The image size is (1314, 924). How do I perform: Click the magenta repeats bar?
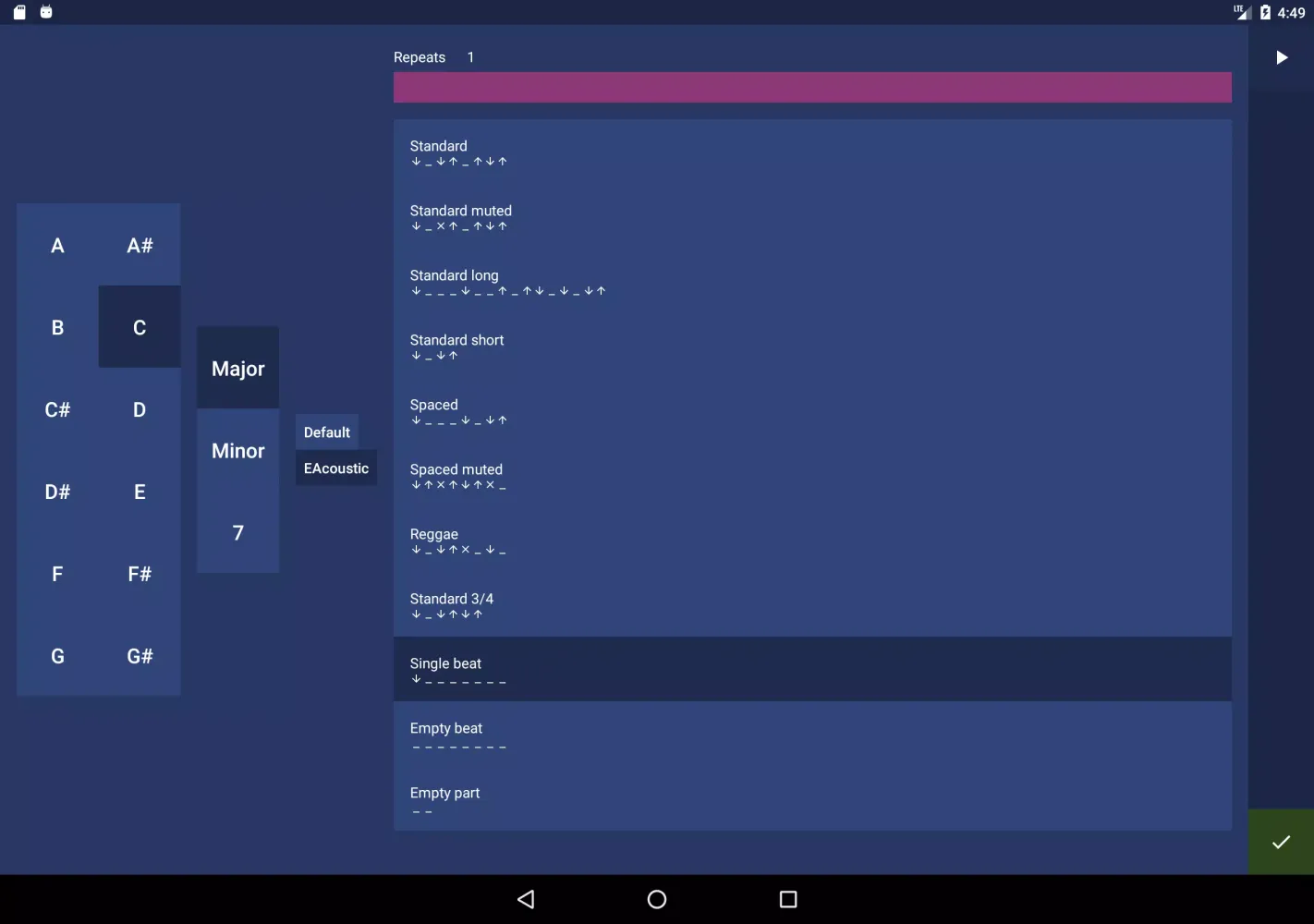(811, 88)
